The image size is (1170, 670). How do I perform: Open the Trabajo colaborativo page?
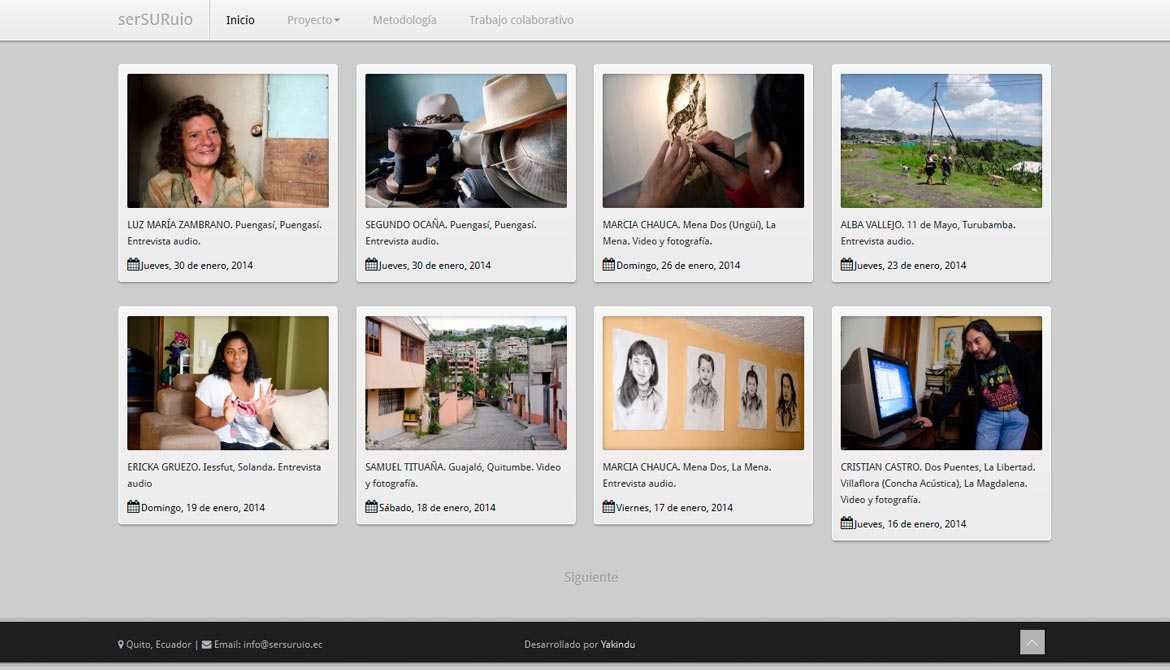[x=522, y=20]
